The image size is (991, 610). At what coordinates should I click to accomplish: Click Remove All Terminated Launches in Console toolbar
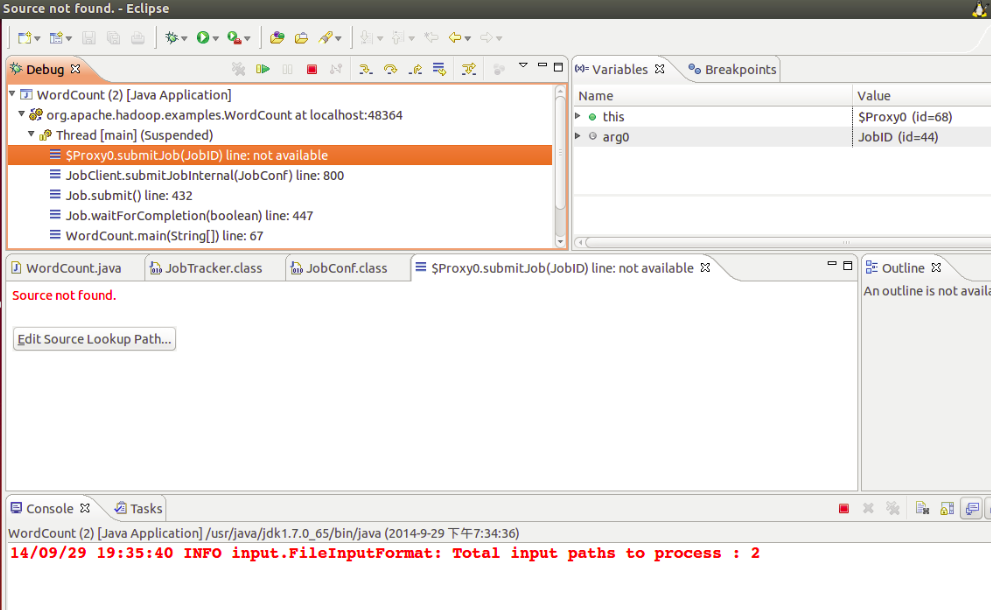[892, 508]
